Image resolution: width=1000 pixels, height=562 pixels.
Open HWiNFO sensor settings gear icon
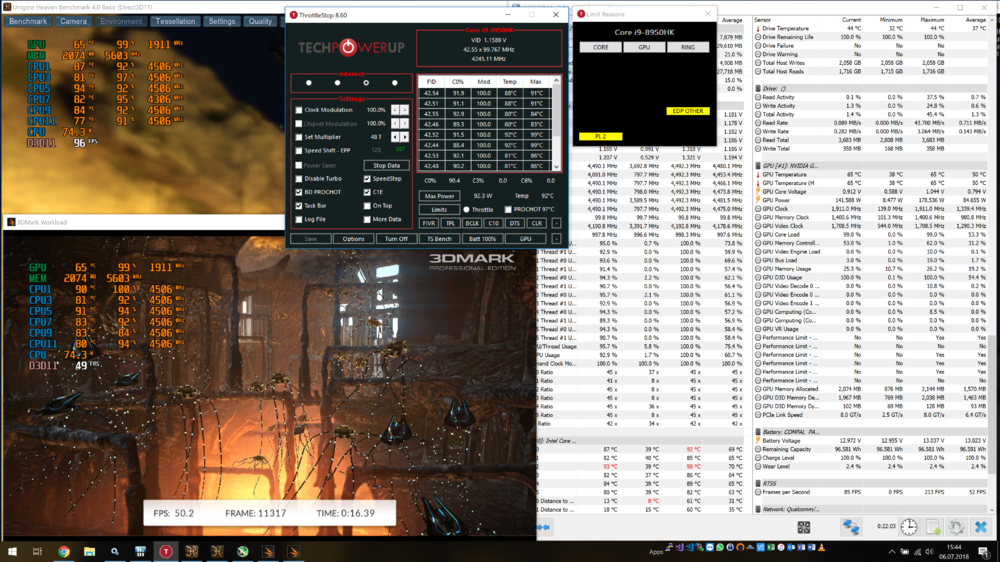tap(957, 527)
